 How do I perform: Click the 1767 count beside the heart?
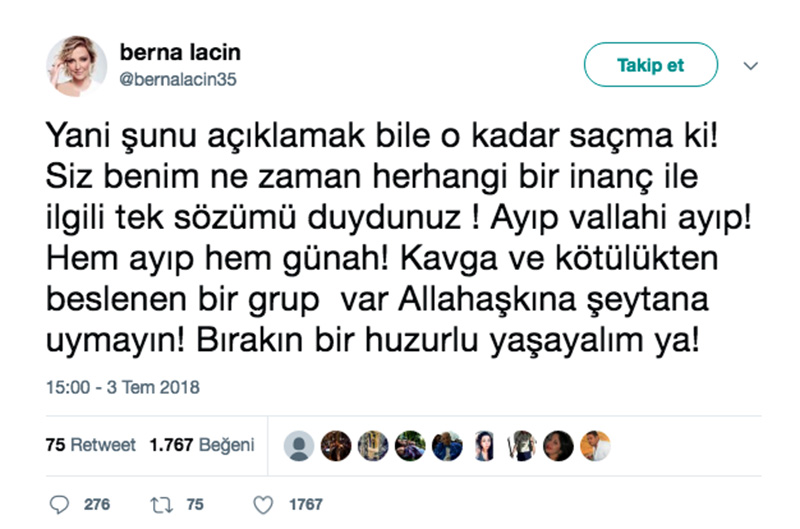coord(305,505)
